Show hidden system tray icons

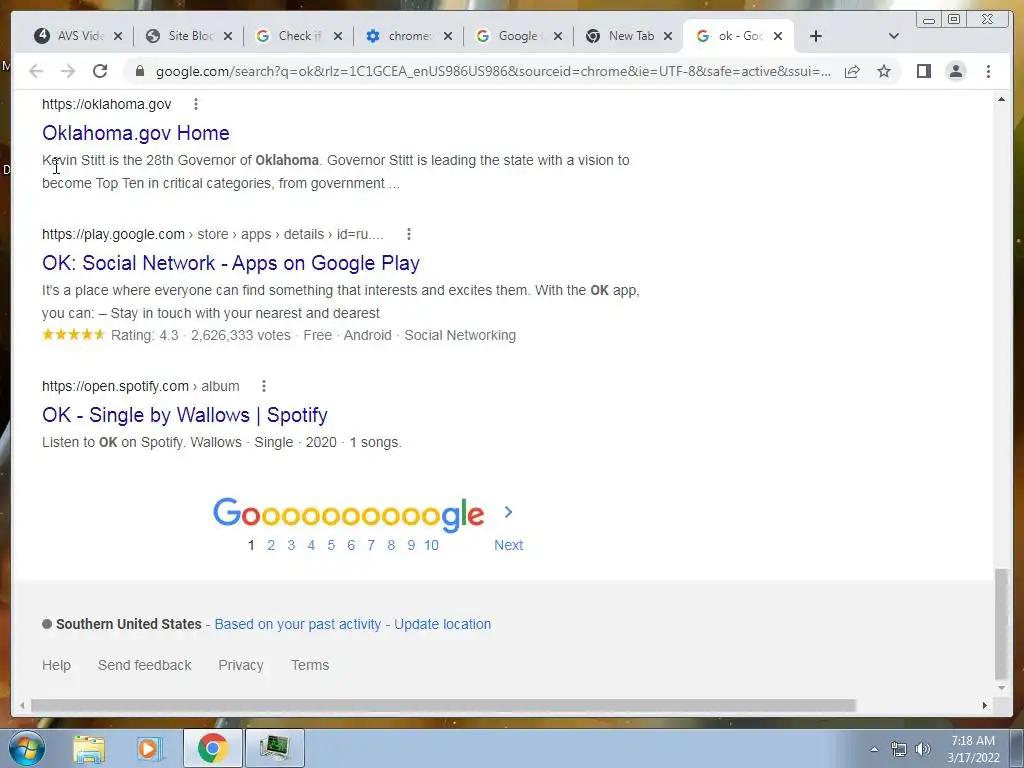[874, 749]
